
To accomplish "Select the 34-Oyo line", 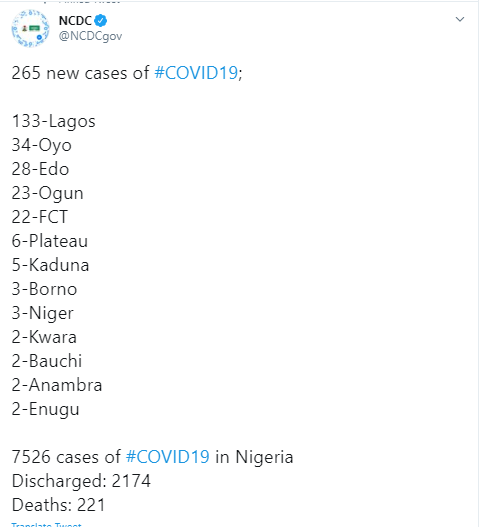I will coord(42,146).
